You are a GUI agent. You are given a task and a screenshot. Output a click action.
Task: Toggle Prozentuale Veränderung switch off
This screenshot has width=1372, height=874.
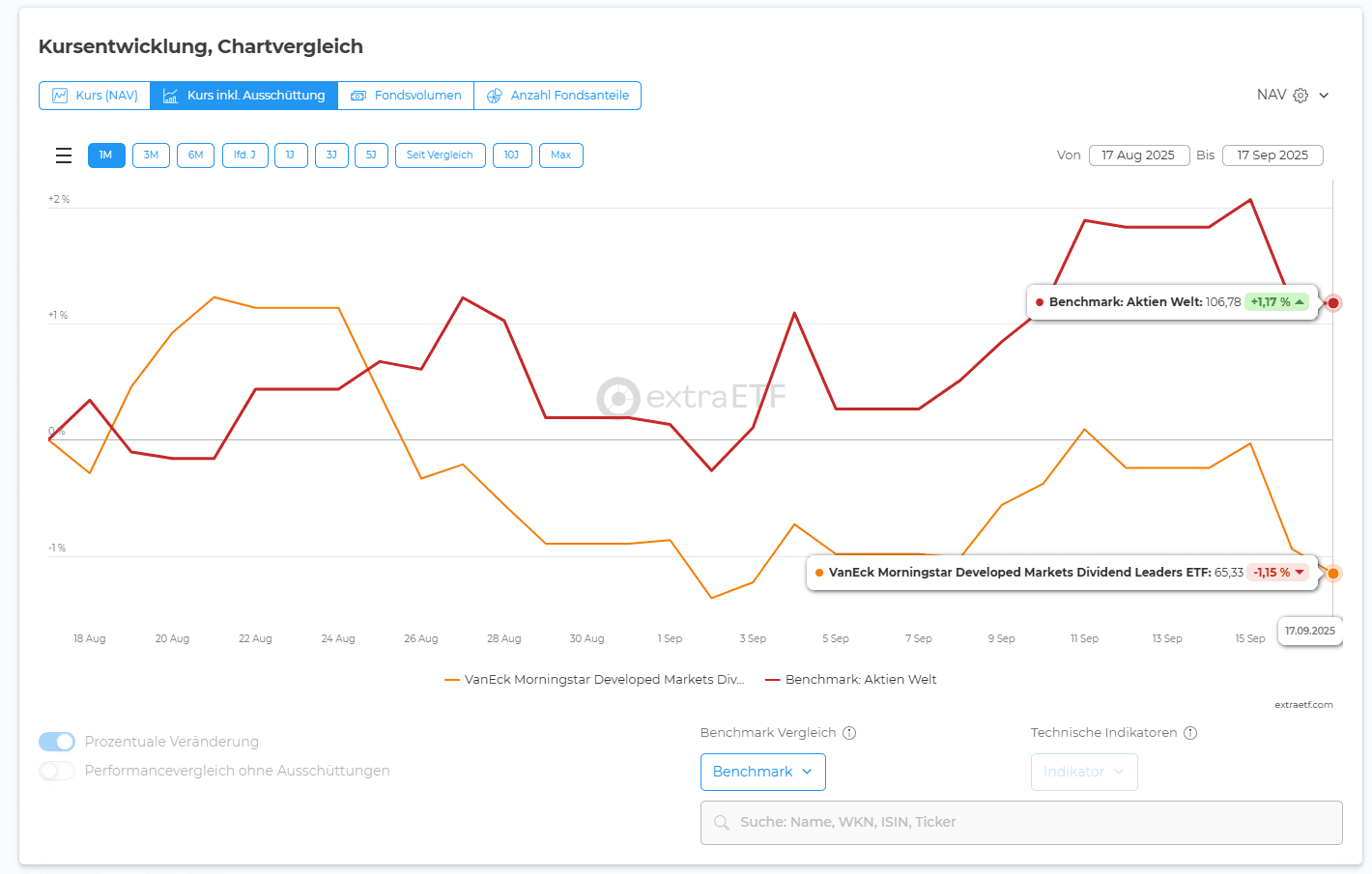(57, 742)
